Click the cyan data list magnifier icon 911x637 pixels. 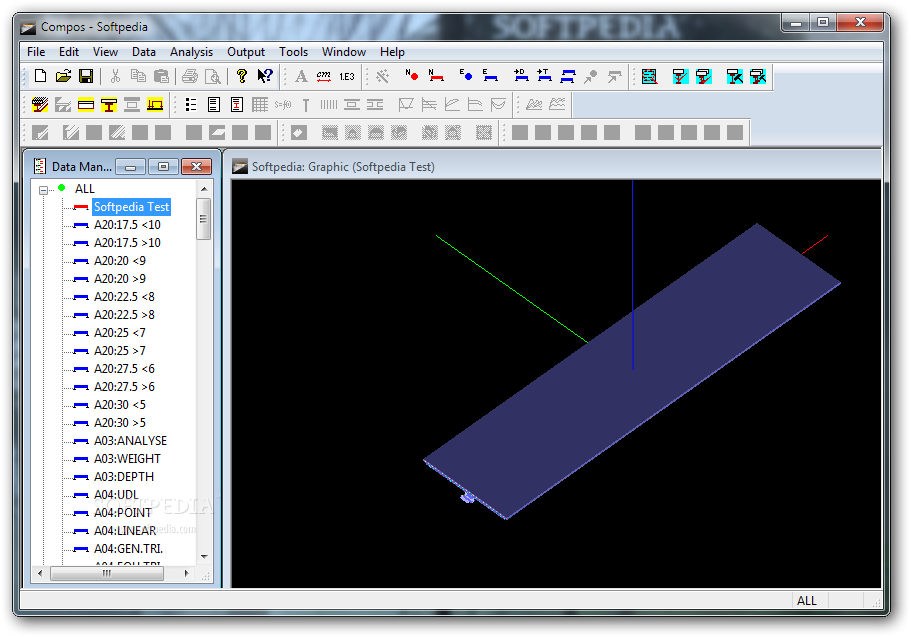[650, 76]
